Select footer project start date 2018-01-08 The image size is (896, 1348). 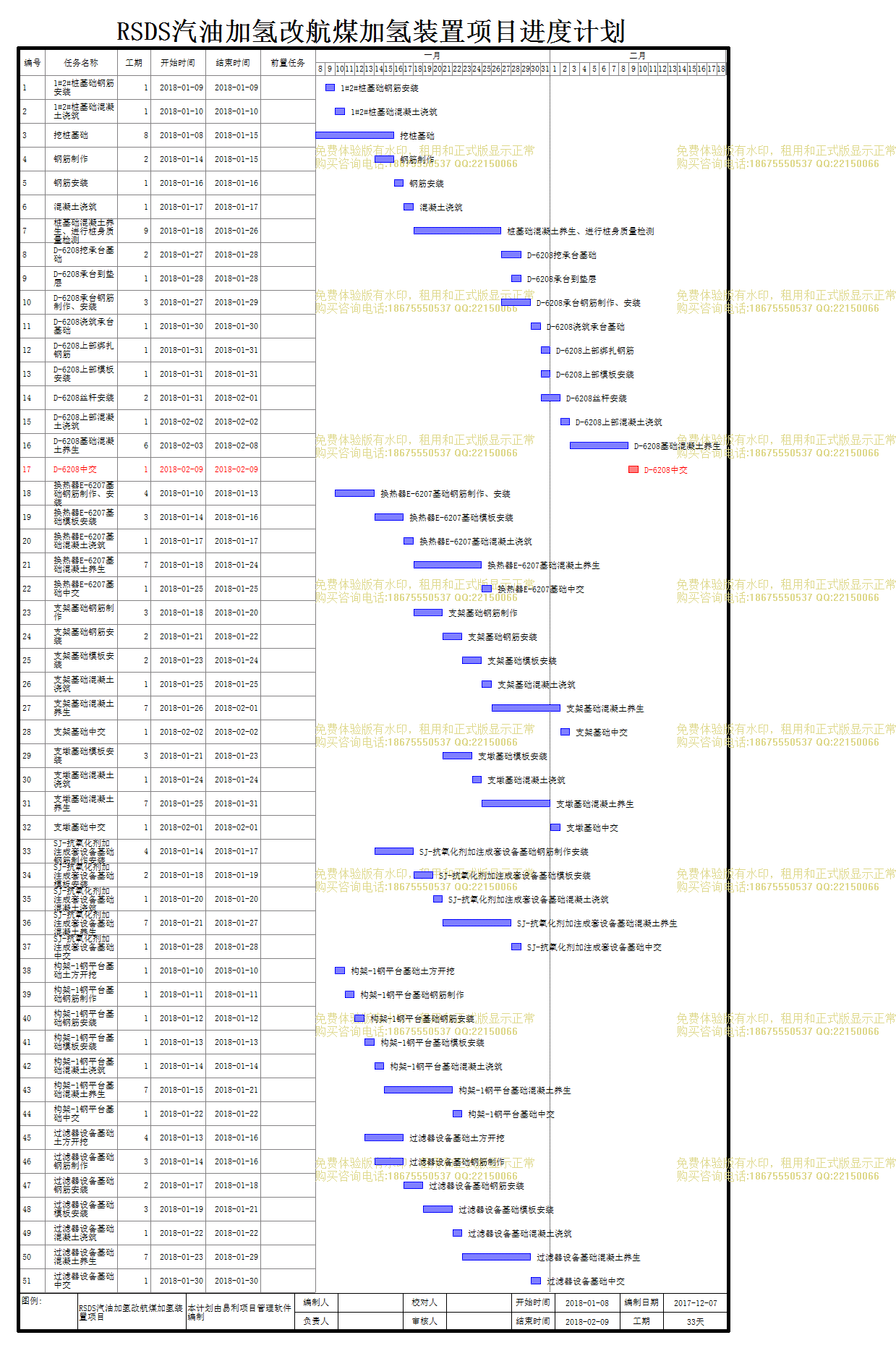(587, 1303)
